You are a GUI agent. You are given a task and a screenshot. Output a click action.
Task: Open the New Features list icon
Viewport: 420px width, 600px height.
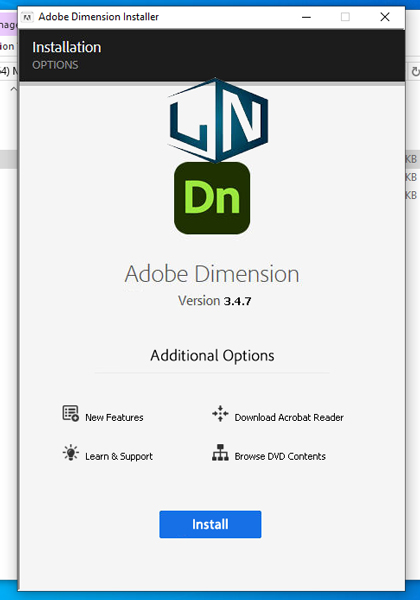click(70, 414)
